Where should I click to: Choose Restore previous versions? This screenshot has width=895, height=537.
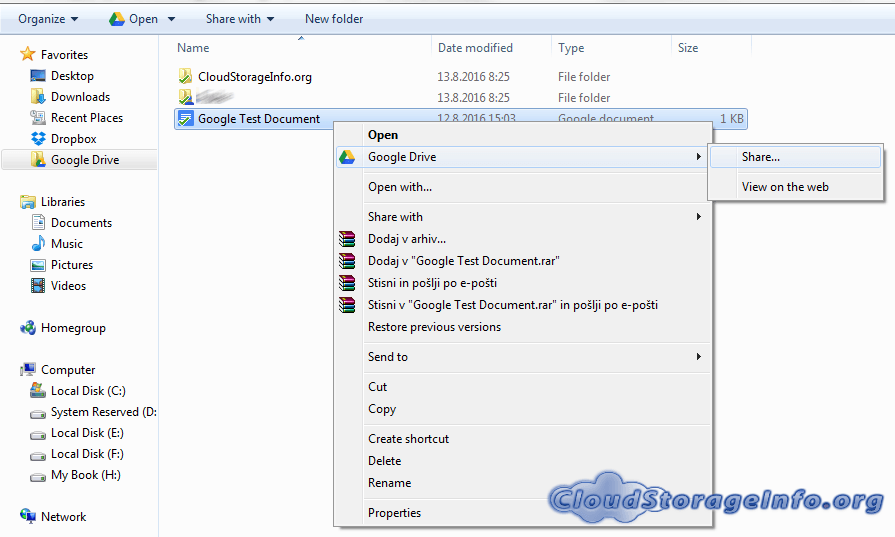tap(434, 327)
